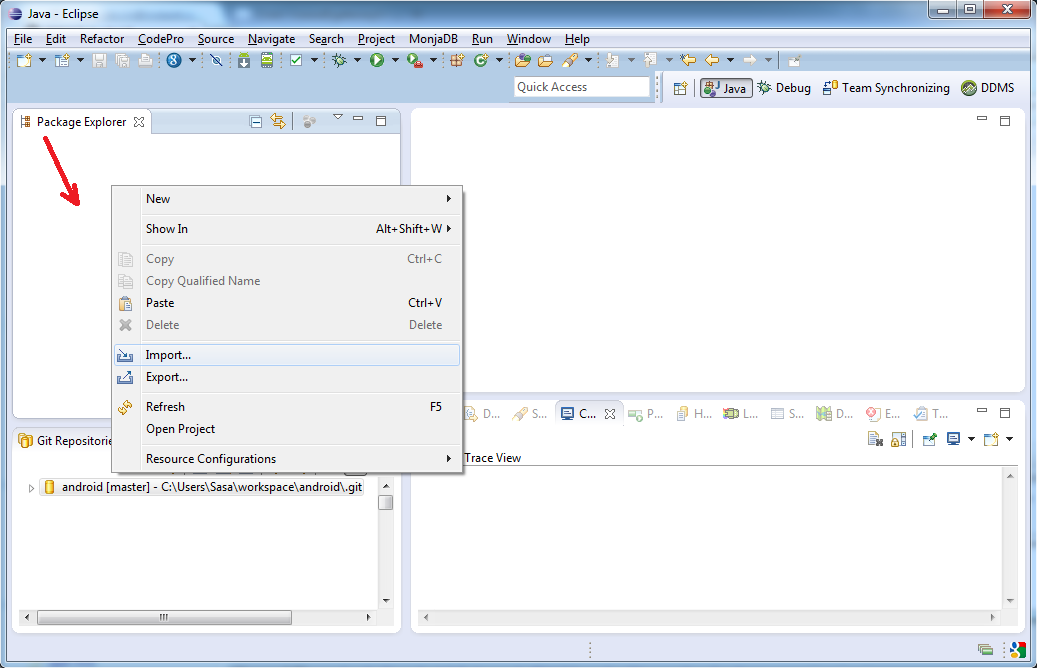
Task: Open the Refactor menu
Action: click(102, 39)
